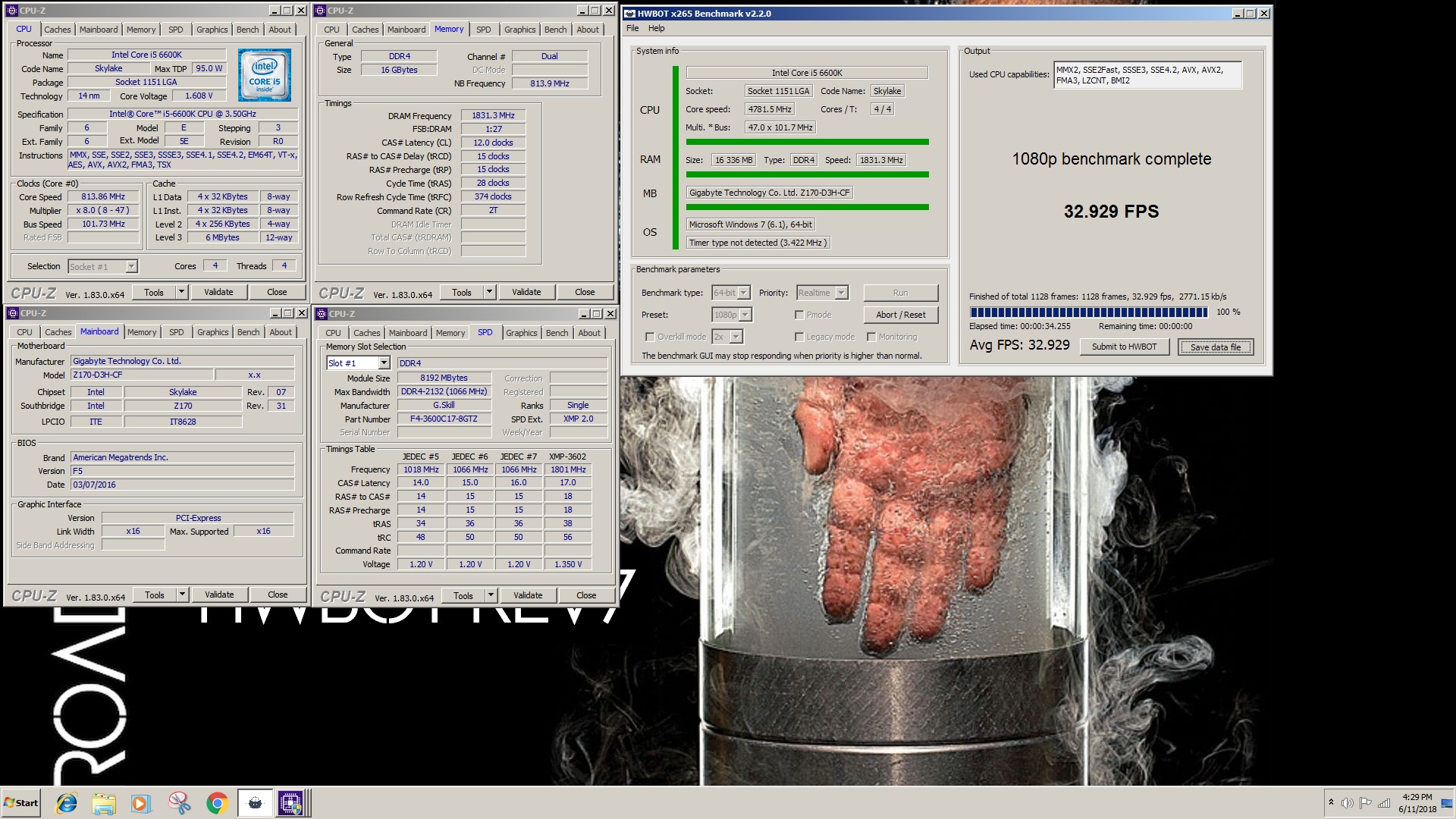Open the Benchmark type 64-bit dropdown
Screen dimensions: 1456x819
click(x=731, y=293)
